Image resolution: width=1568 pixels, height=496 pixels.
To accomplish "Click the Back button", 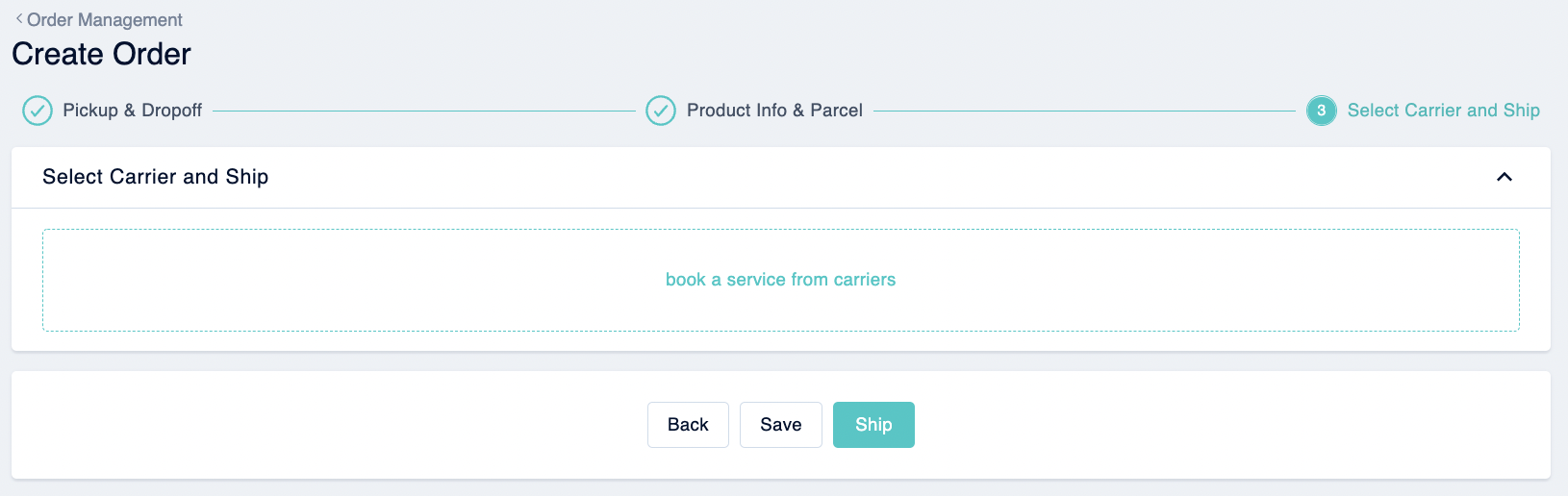I will [688, 425].
